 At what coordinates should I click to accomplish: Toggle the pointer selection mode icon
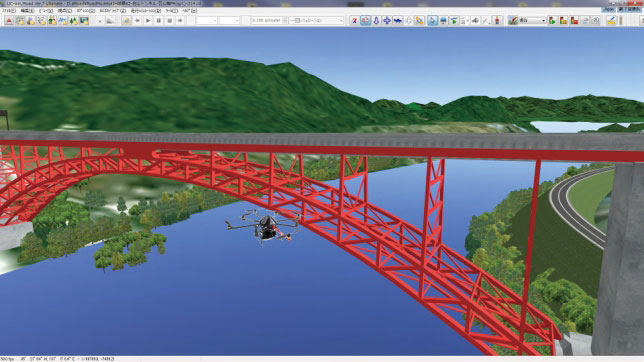(432, 21)
